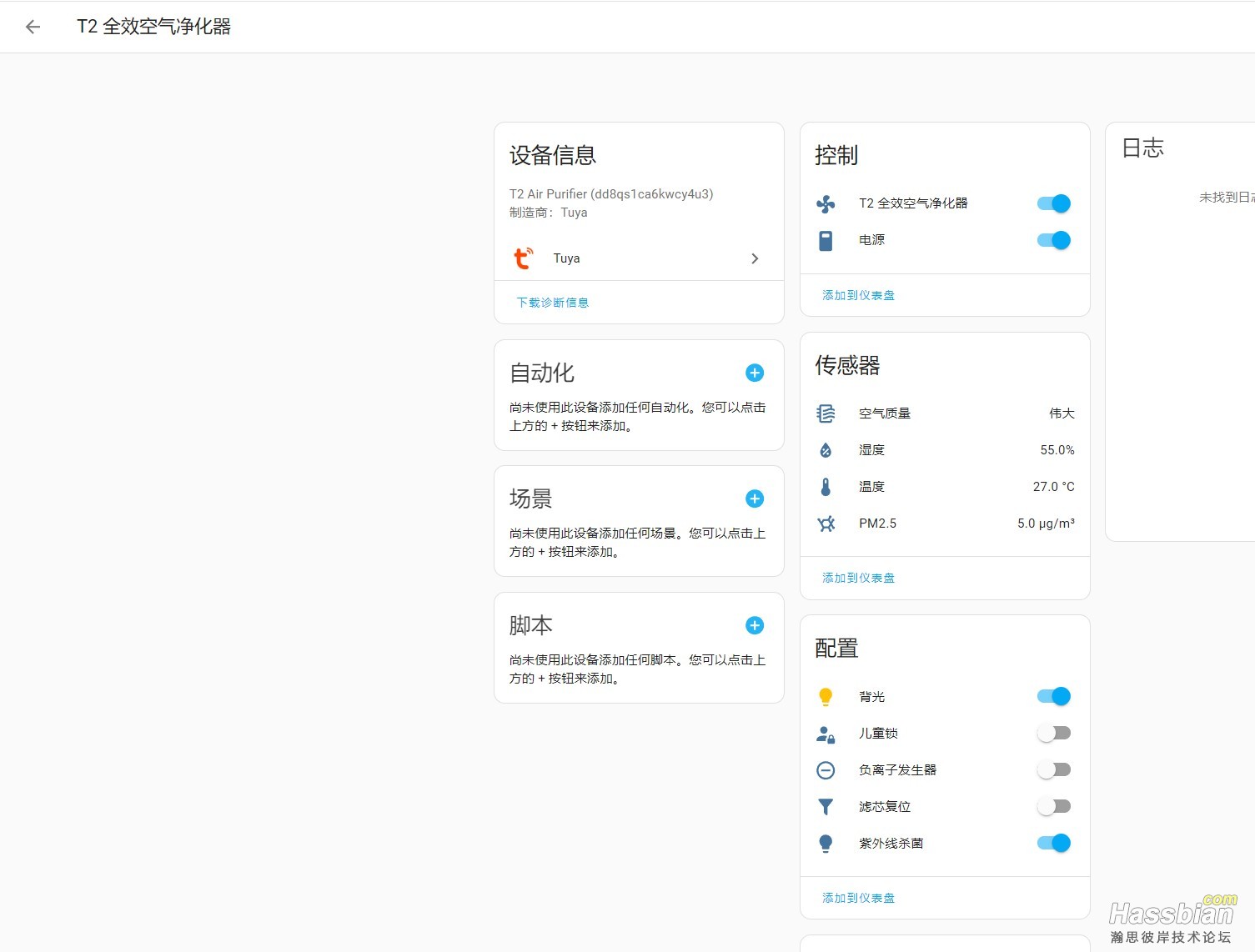Enable the 儿童锁 child lock switch

(x=1054, y=733)
